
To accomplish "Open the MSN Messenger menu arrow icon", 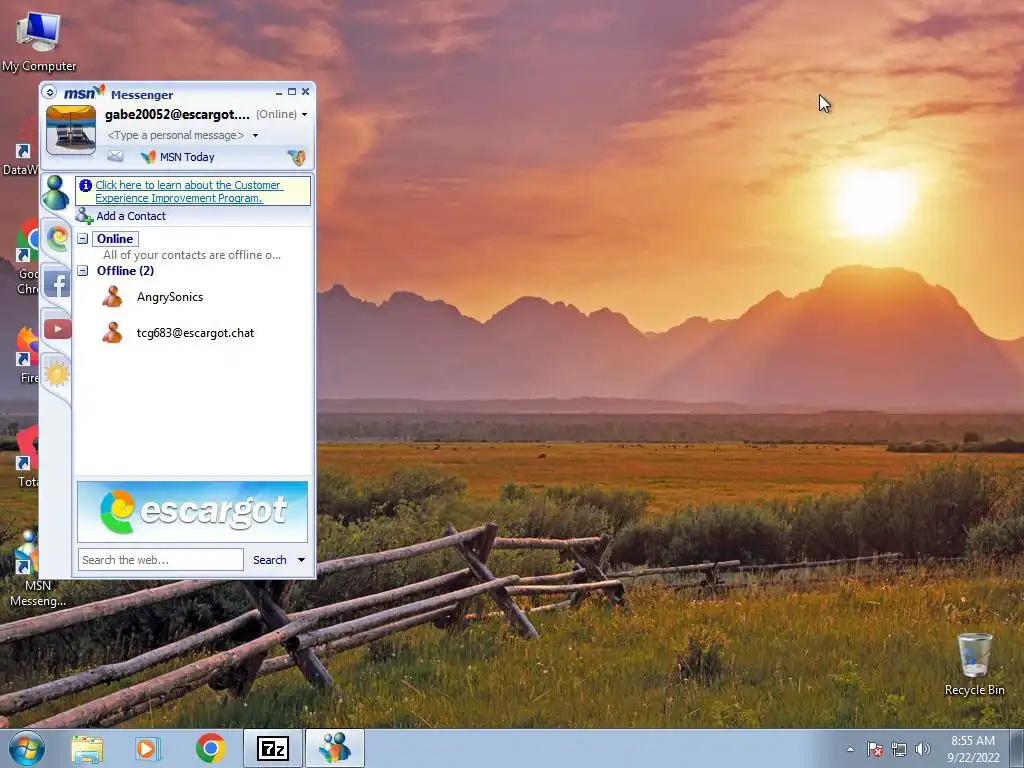I will click(50, 93).
